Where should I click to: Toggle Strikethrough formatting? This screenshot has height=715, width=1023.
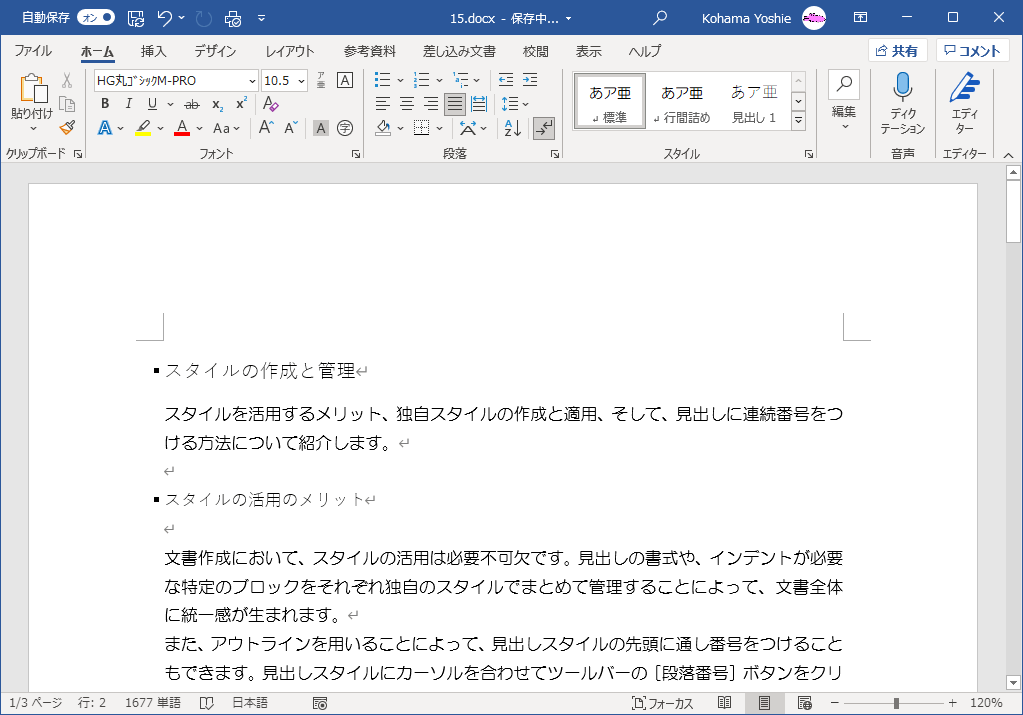coord(192,104)
